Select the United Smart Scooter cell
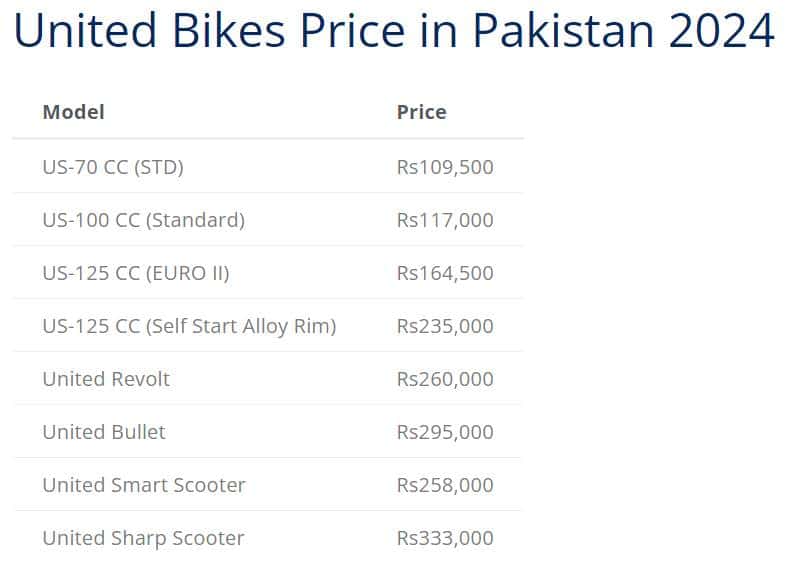The image size is (807, 569). click(x=144, y=485)
